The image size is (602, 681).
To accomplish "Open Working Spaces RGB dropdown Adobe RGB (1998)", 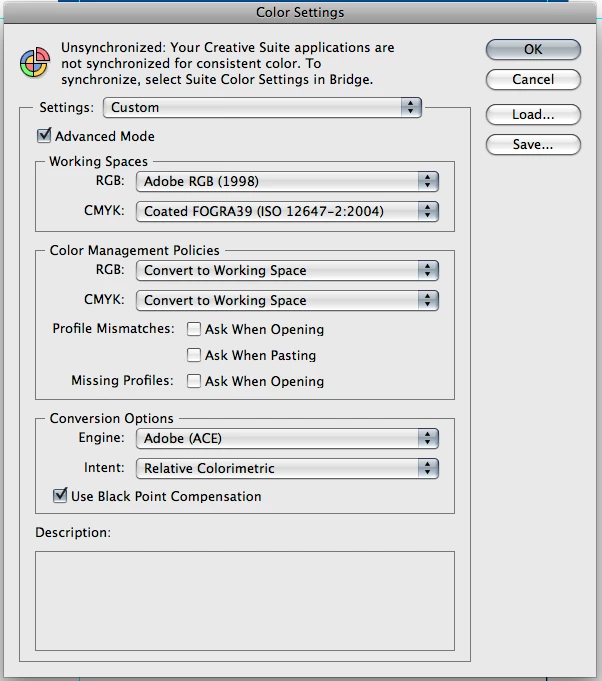I will pyautogui.click(x=287, y=181).
